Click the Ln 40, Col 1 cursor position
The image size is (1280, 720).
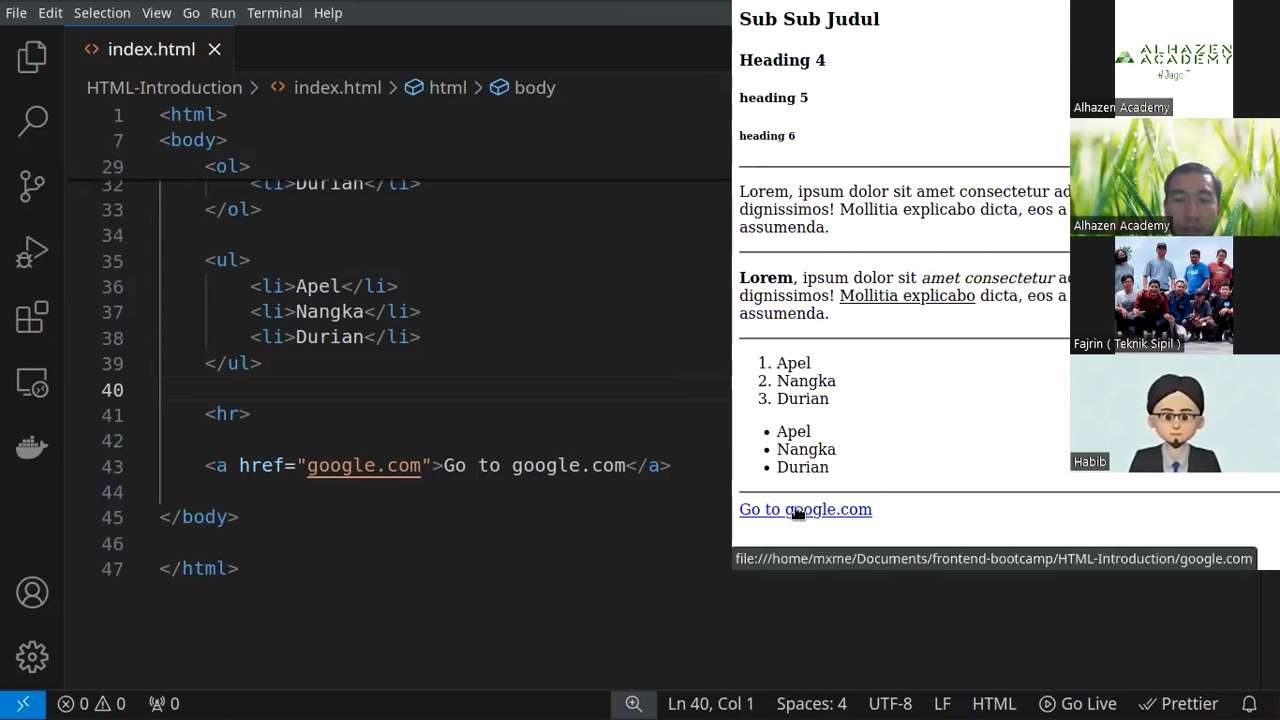pyautogui.click(x=711, y=704)
